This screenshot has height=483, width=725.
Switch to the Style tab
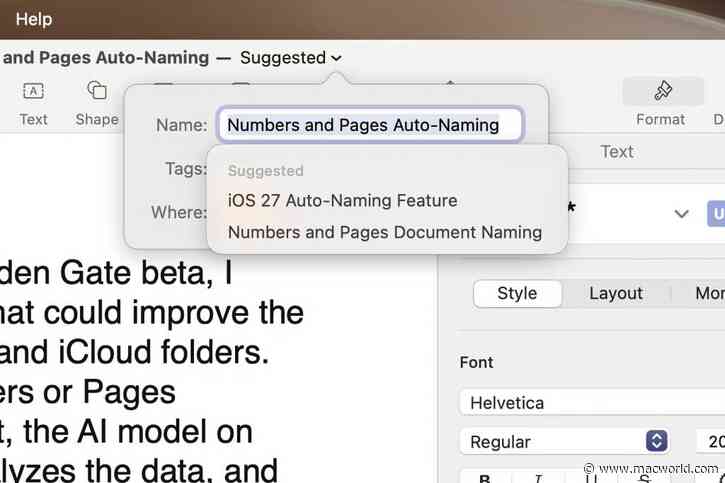click(x=517, y=293)
